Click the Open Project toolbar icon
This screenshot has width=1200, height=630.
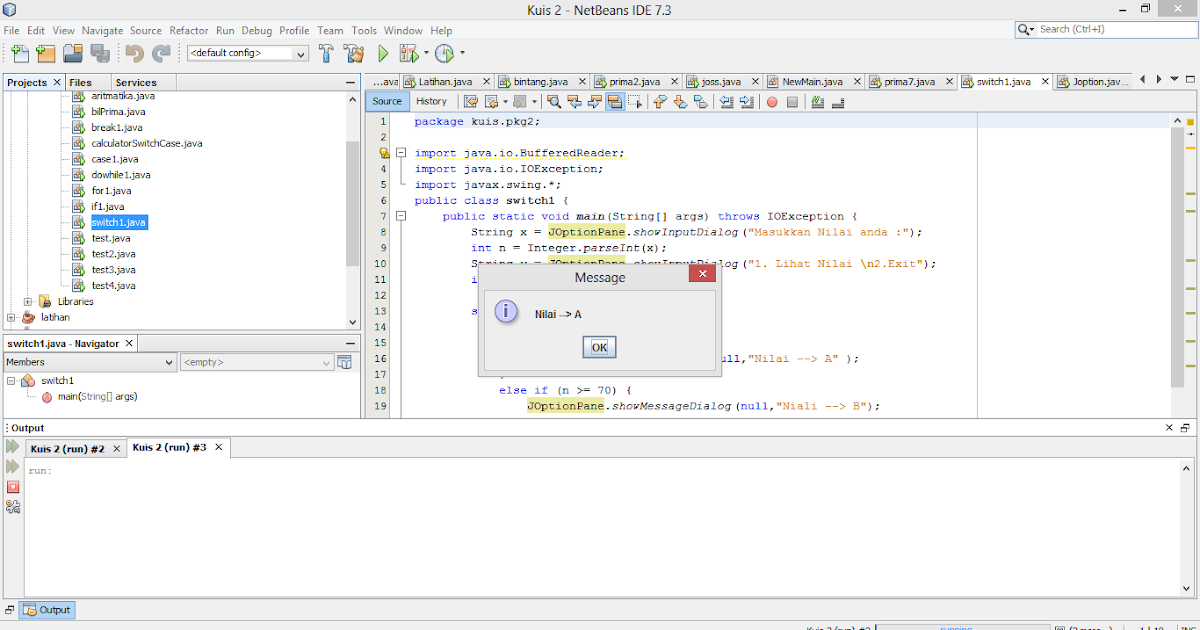click(x=73, y=53)
